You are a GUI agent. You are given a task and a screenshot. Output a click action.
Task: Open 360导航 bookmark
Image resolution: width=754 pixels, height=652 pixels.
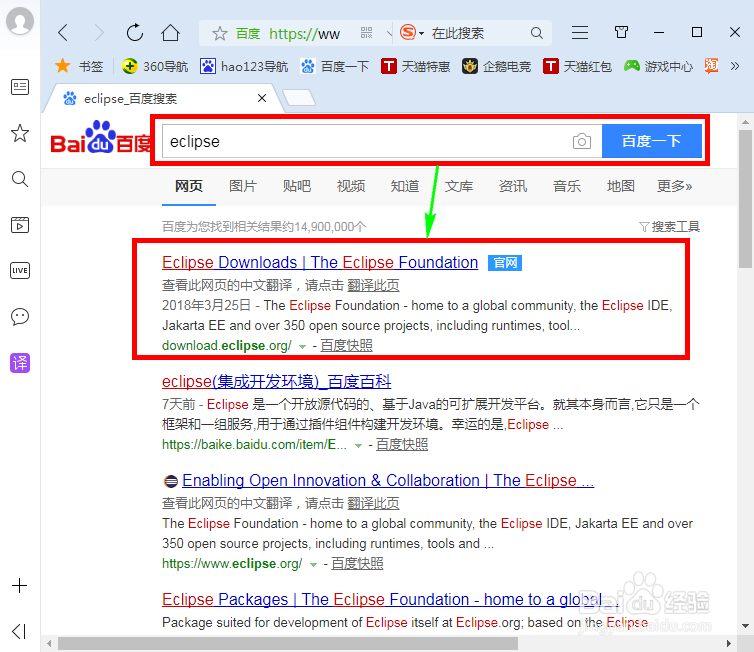pyautogui.click(x=155, y=66)
